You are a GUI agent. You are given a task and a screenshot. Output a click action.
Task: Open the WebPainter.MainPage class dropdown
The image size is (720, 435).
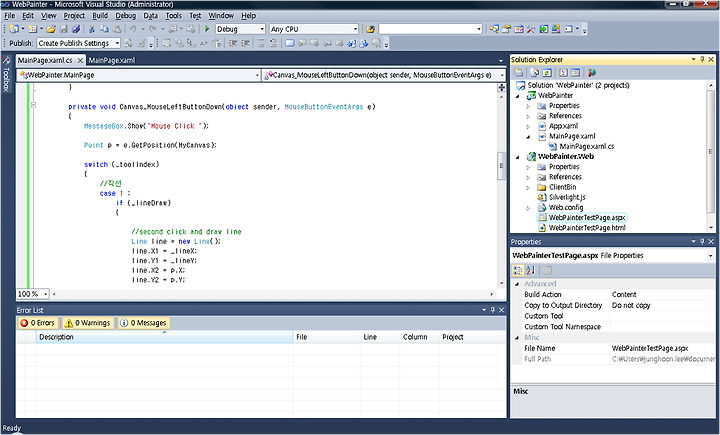point(257,75)
